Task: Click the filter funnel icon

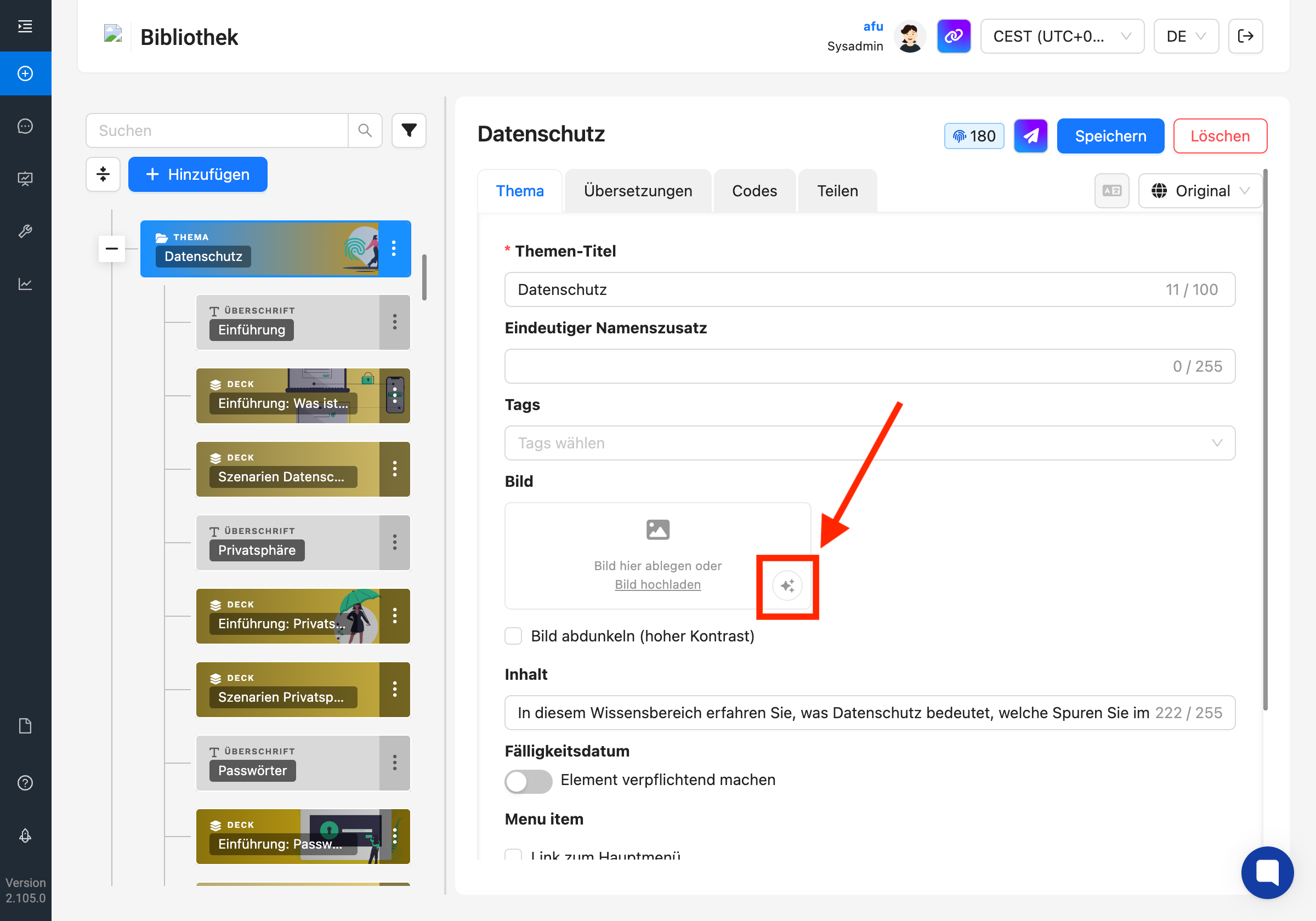Action: point(409,130)
